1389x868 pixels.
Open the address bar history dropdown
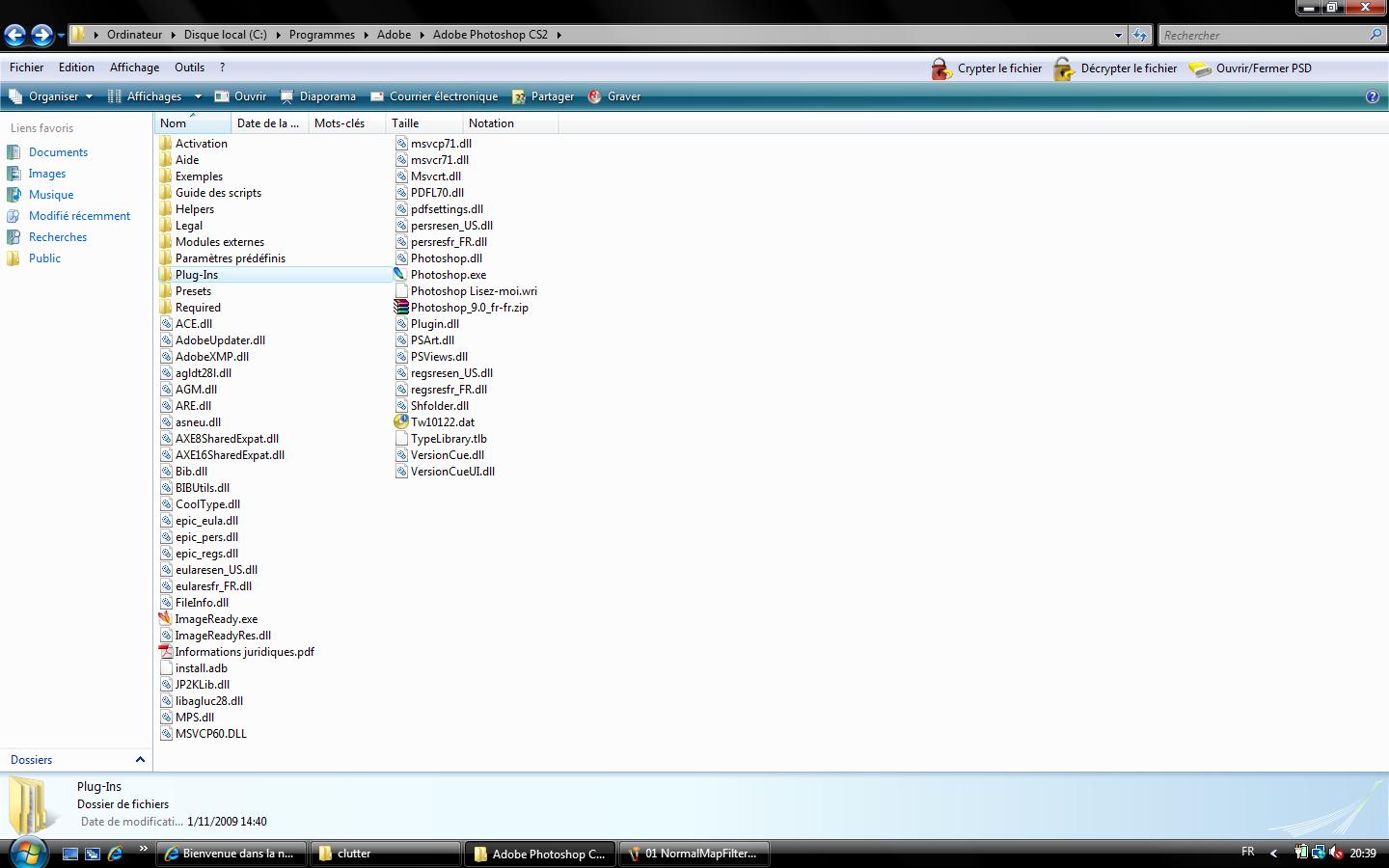point(1118,35)
